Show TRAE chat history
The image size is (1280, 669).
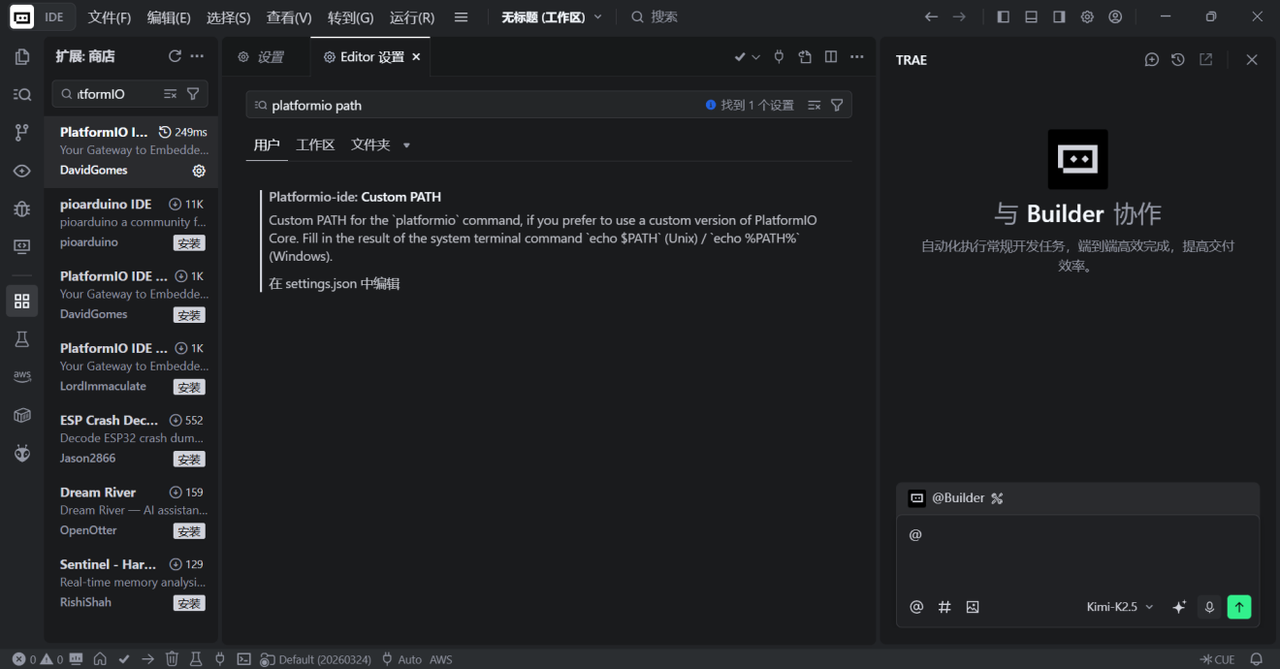tap(1178, 60)
